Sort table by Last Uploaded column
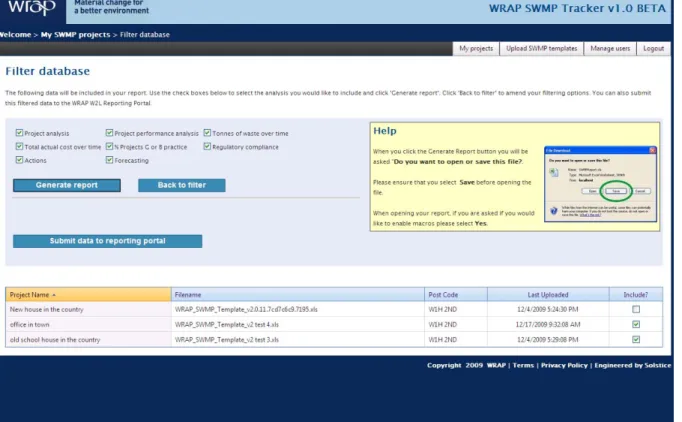Image resolution: width=682 pixels, height=422 pixels. (548, 295)
